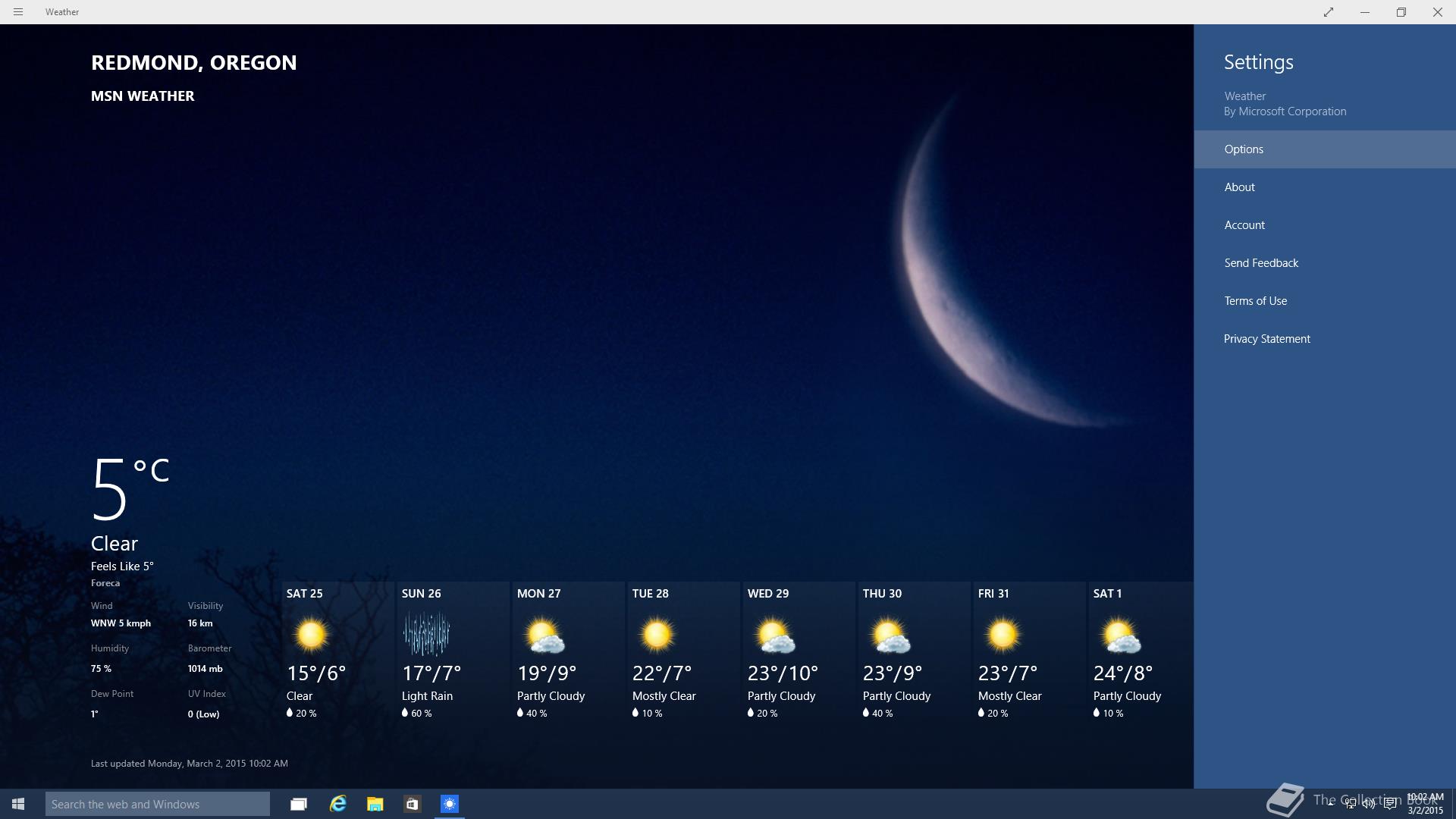Toggle full-screen with the expand arrows icon
Image resolution: width=1456 pixels, height=819 pixels.
1329,12
